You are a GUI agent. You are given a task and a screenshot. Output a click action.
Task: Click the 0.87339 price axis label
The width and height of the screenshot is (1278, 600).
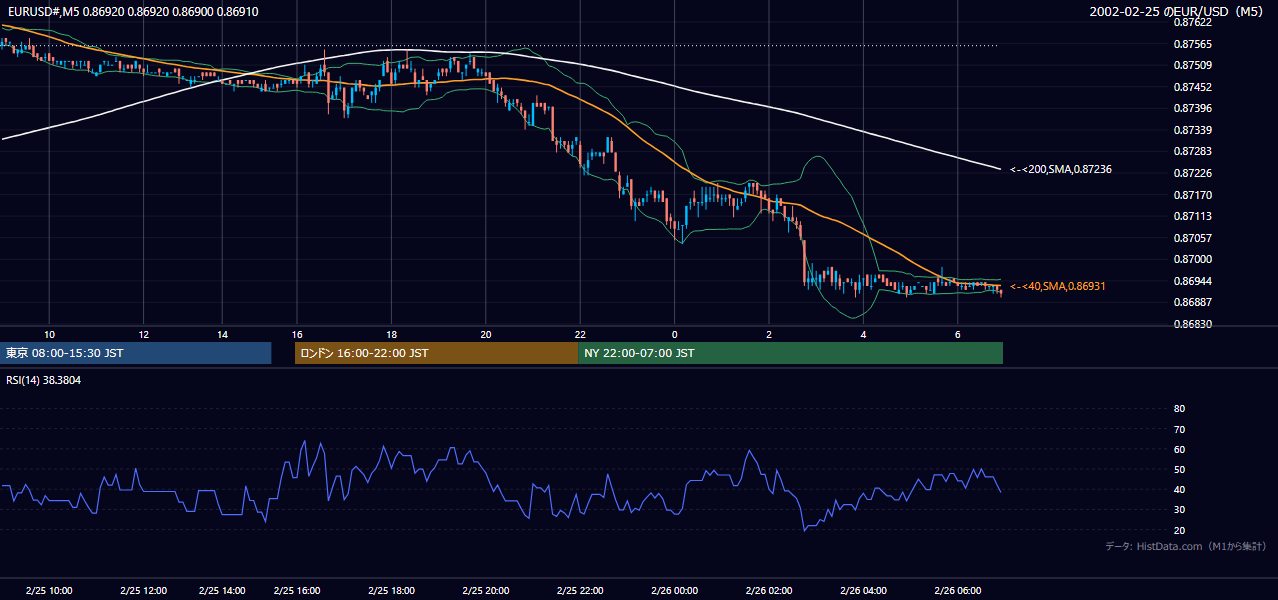tap(1192, 130)
